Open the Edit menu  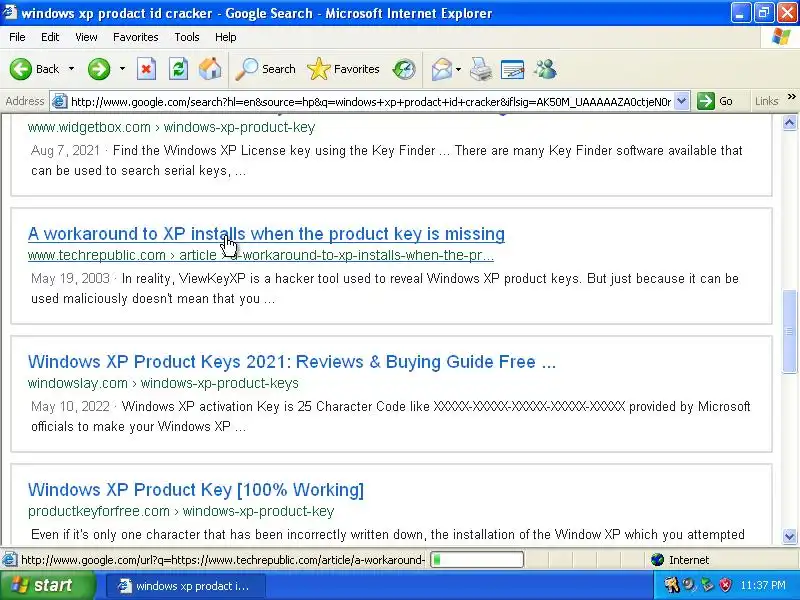click(x=50, y=37)
